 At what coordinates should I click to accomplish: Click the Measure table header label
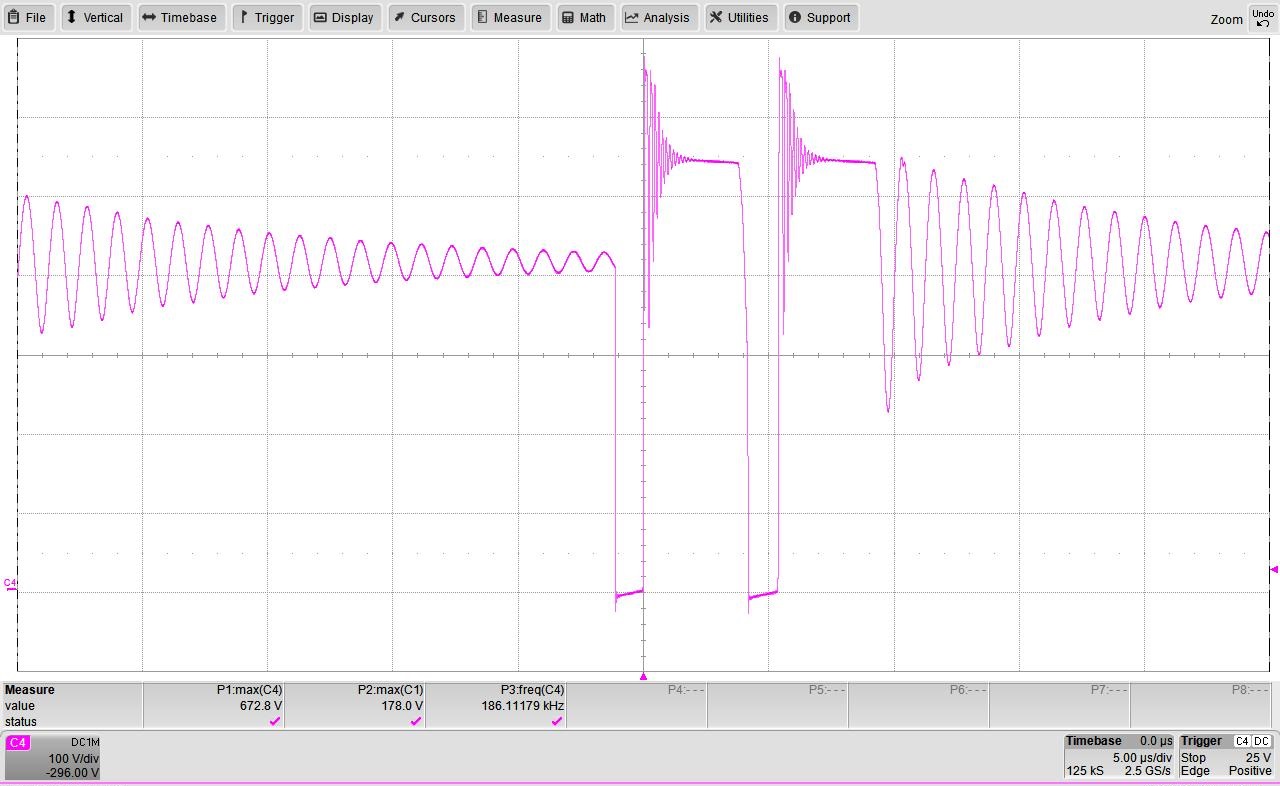click(29, 690)
